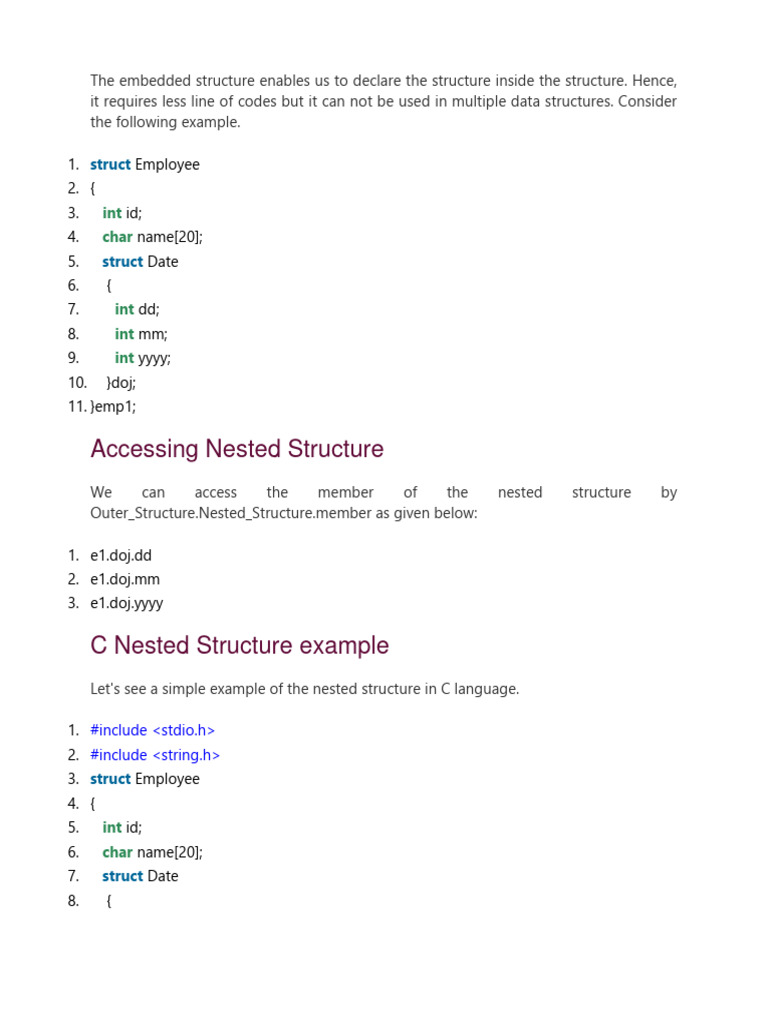Click the "C Nested Structure example" heading

239,646
